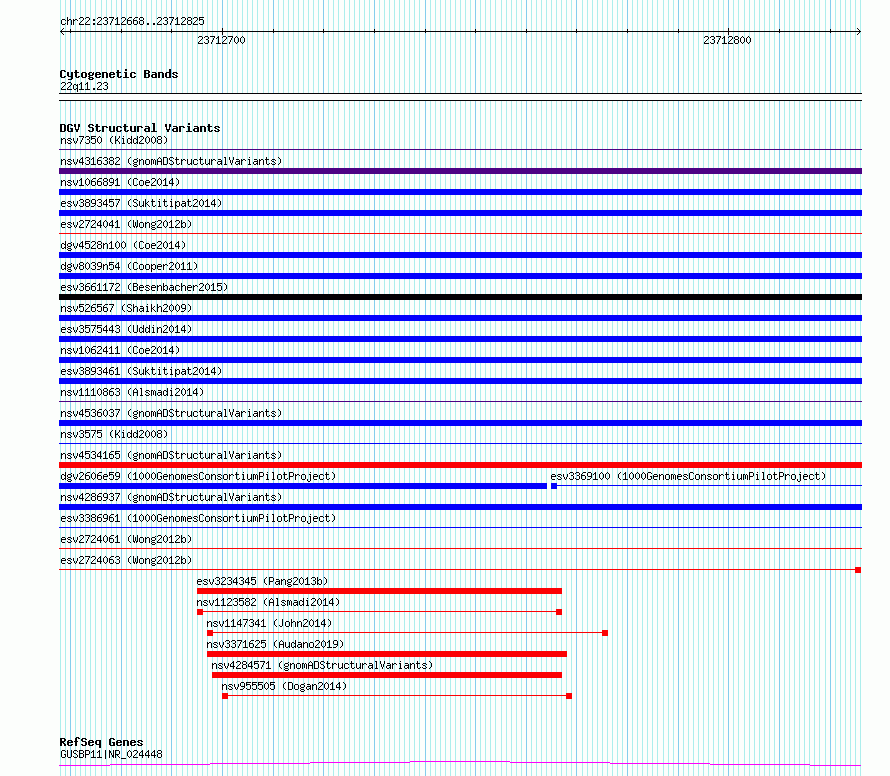The height and width of the screenshot is (776, 890).
Task: Select esv2724061 (Wong2012b) variant
Action: (x=126, y=539)
